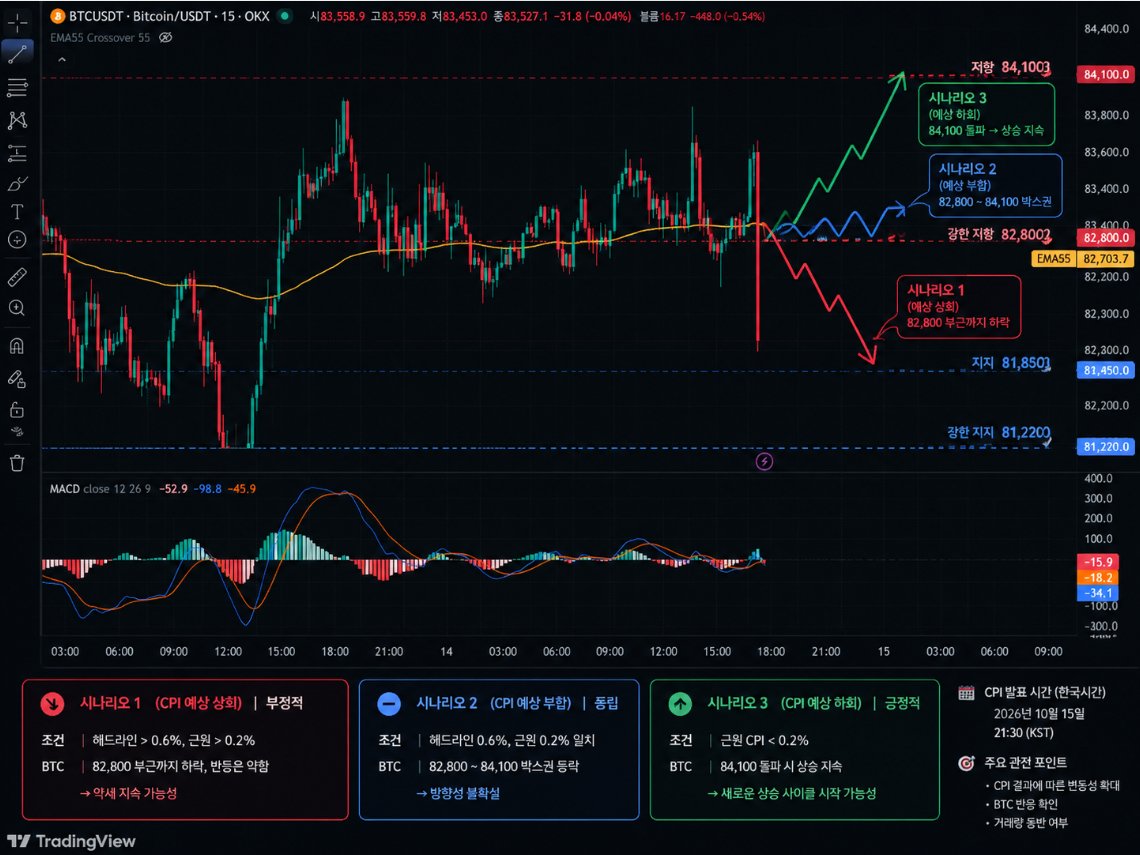Click the EMA55 Crossover 55 legend label

[100, 37]
